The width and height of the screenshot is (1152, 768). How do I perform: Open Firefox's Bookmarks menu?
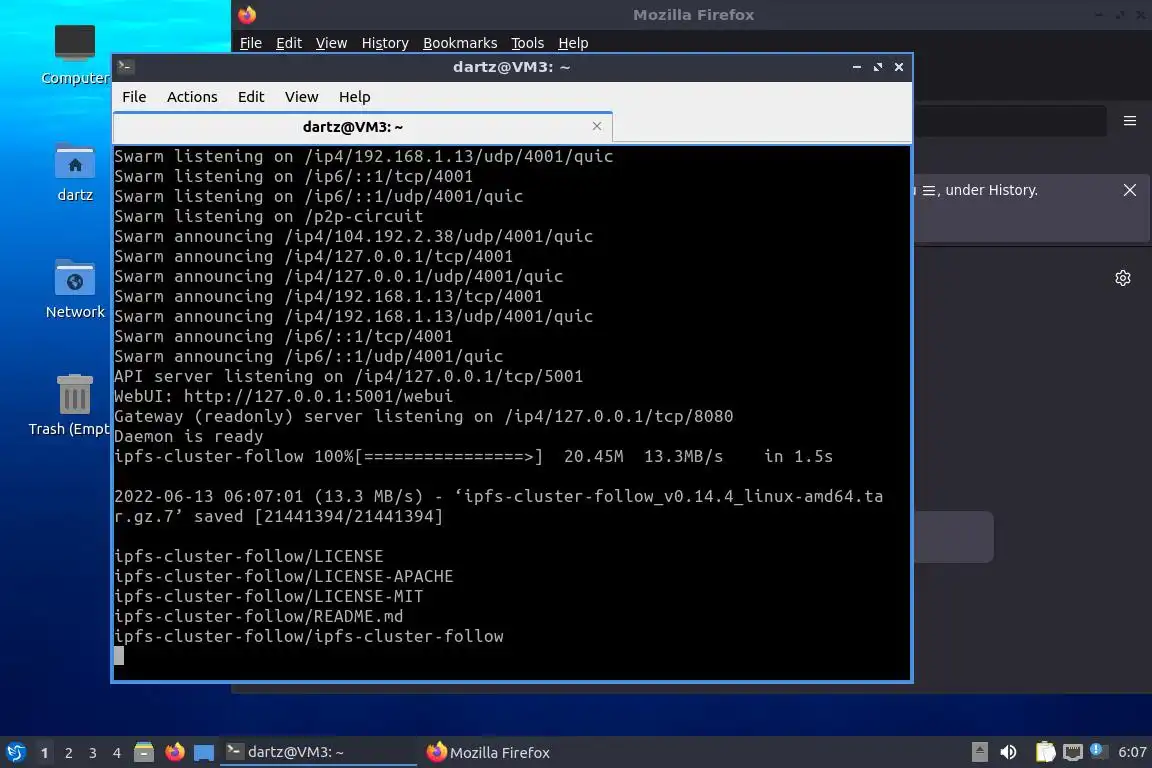pyautogui.click(x=460, y=43)
